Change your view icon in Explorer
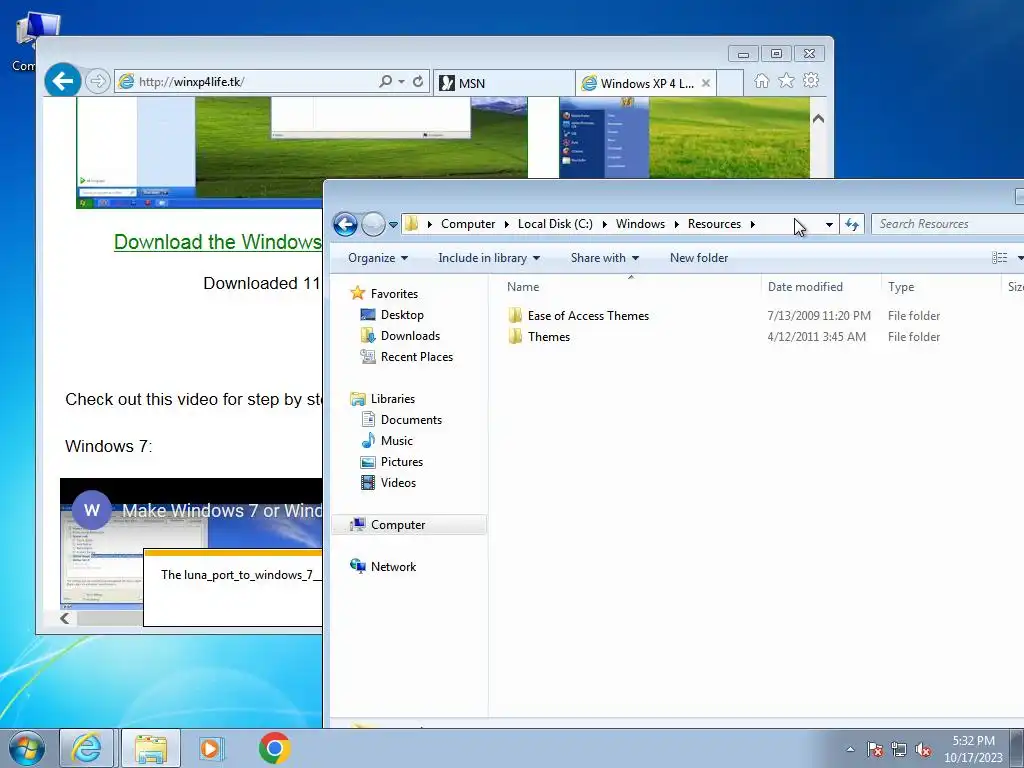The image size is (1024, 768). [999, 258]
